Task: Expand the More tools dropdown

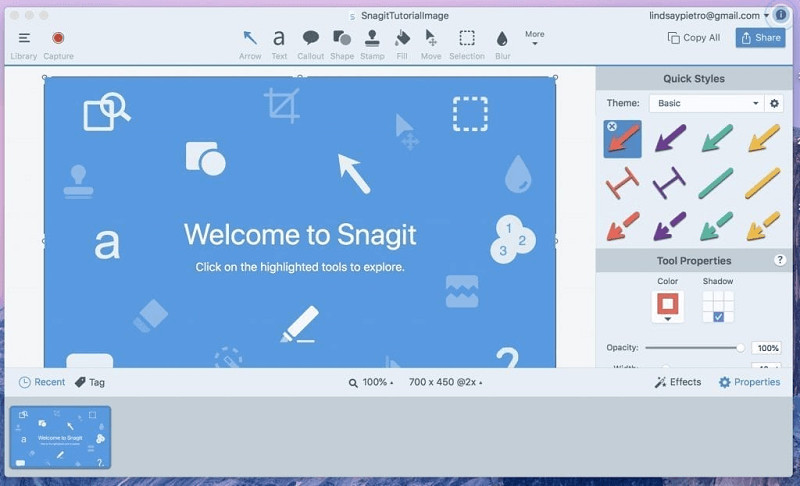Action: point(534,38)
